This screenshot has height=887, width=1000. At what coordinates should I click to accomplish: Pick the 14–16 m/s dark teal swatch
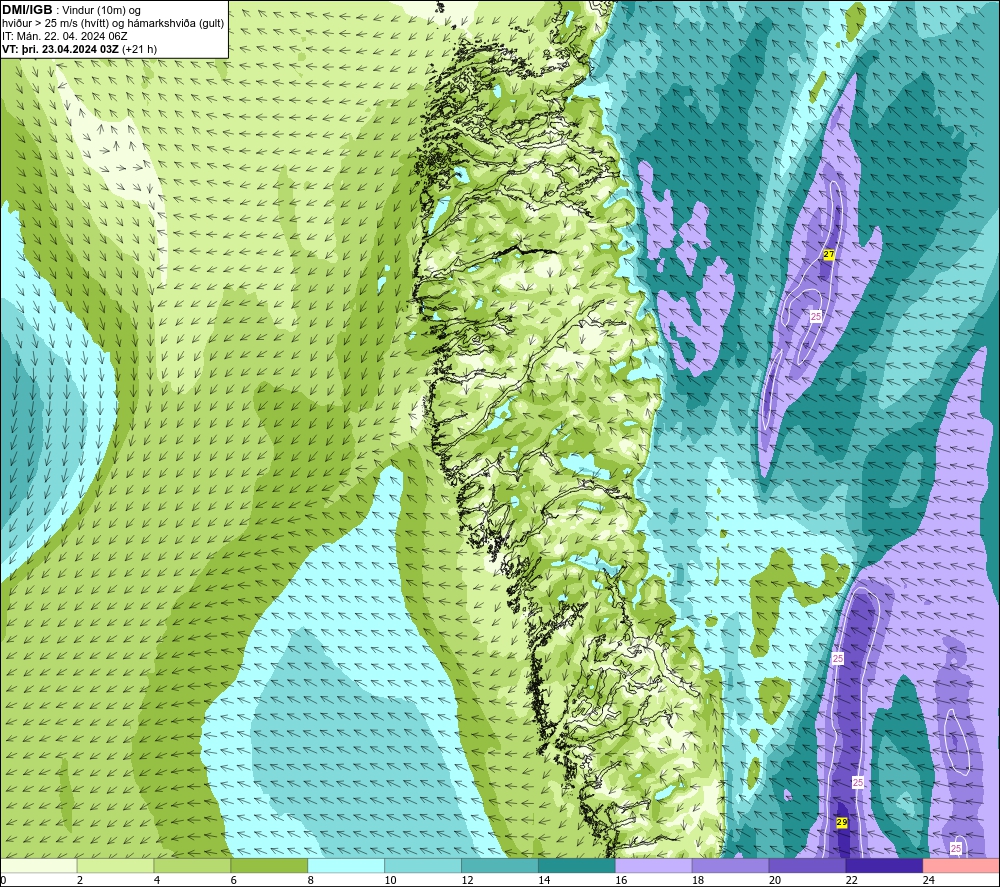[x=577, y=865]
